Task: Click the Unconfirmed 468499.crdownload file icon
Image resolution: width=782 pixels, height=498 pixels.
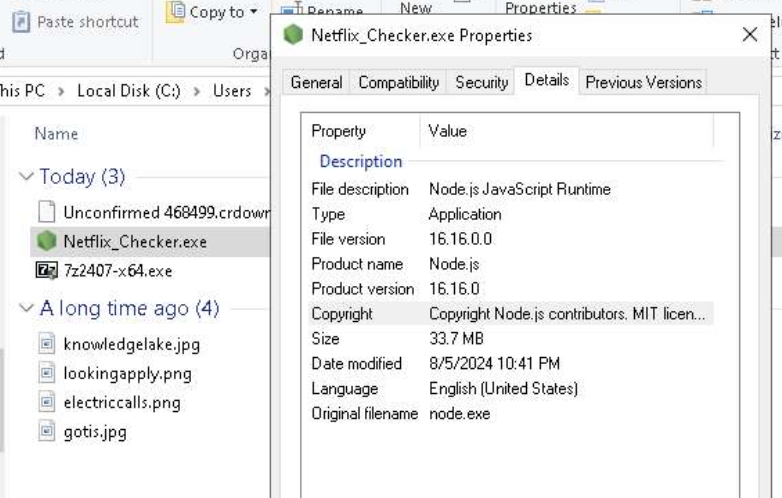Action: pos(46,211)
